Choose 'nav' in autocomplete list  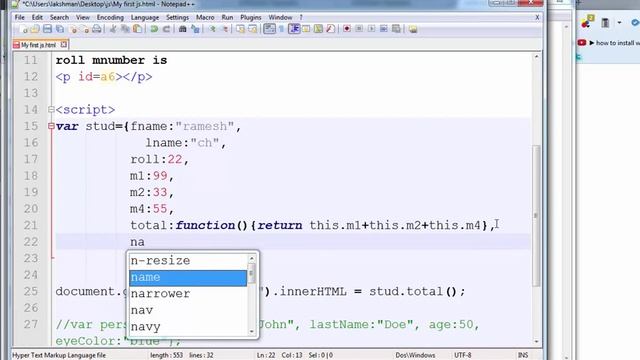click(188, 310)
